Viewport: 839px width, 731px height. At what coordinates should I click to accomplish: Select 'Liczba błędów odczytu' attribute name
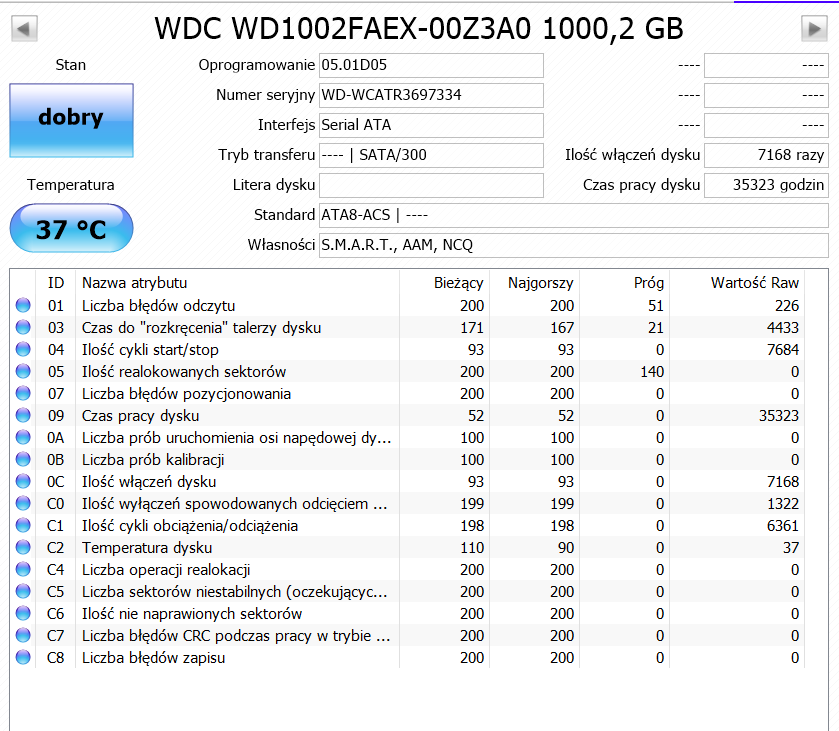pos(158,306)
